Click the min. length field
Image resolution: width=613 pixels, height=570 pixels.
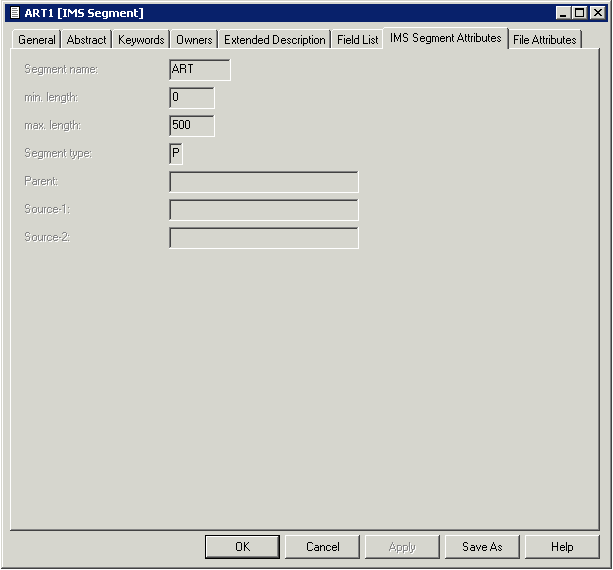point(192,98)
